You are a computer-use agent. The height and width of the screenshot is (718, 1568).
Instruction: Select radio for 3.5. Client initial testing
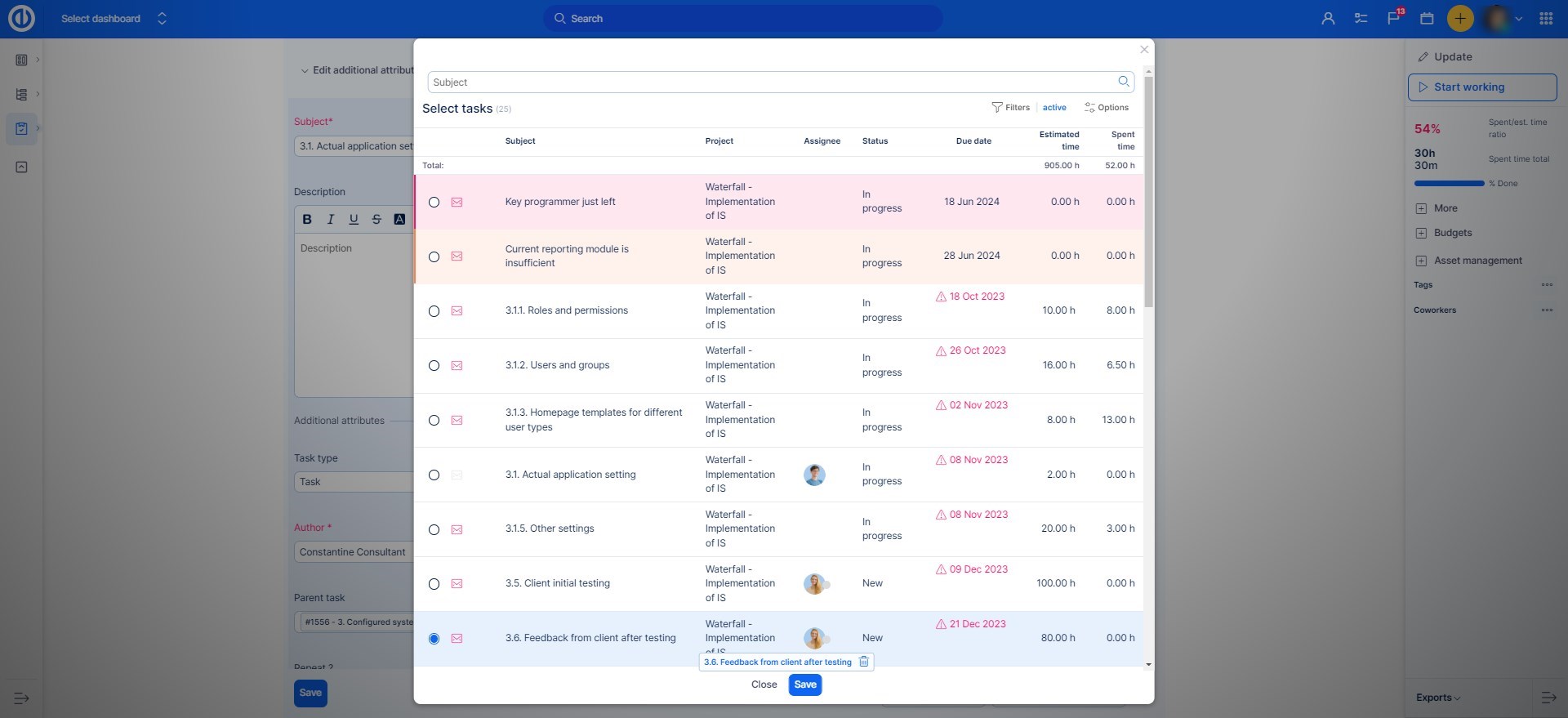[434, 584]
